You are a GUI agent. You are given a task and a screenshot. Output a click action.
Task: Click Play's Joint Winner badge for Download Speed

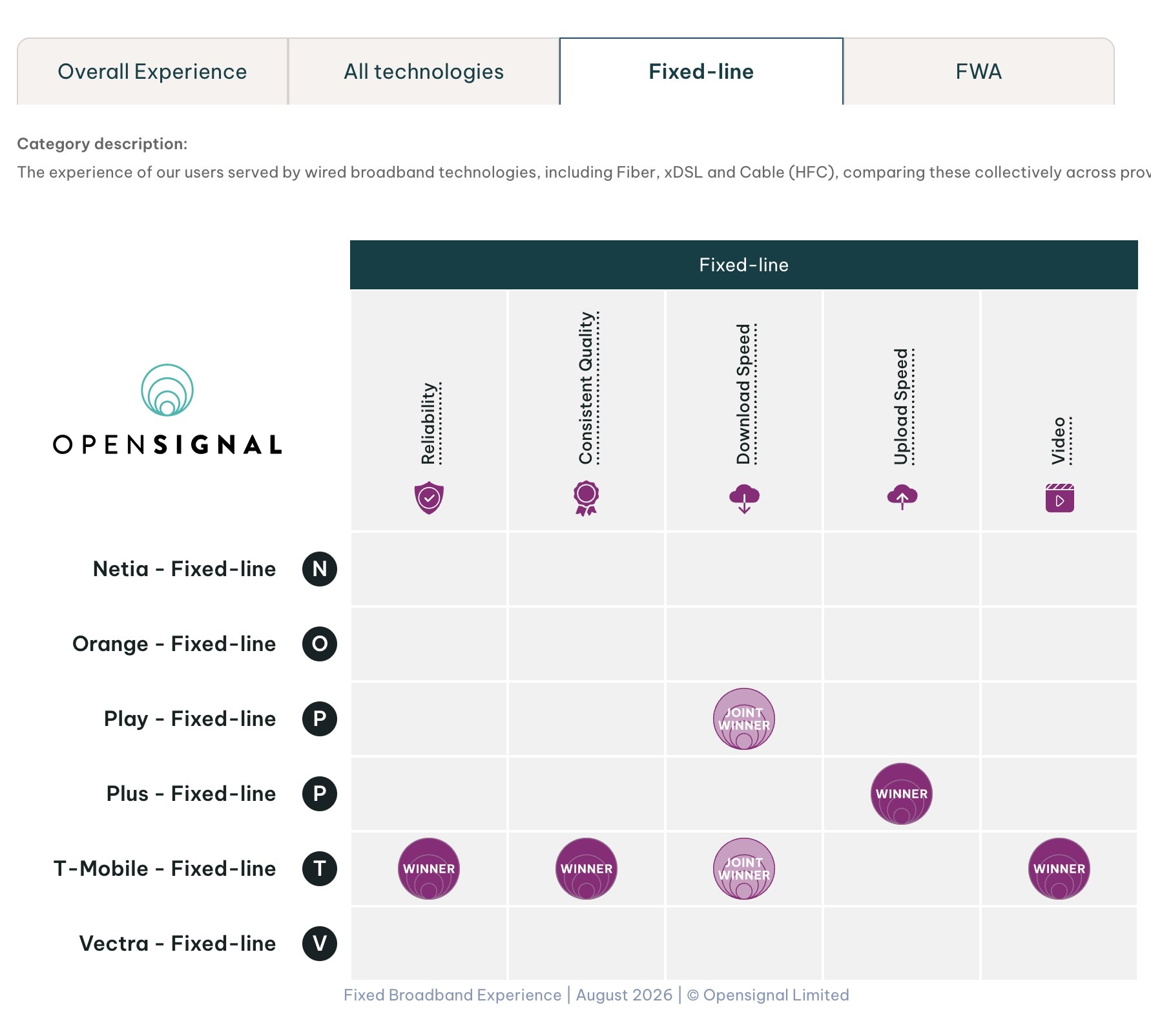pos(744,719)
